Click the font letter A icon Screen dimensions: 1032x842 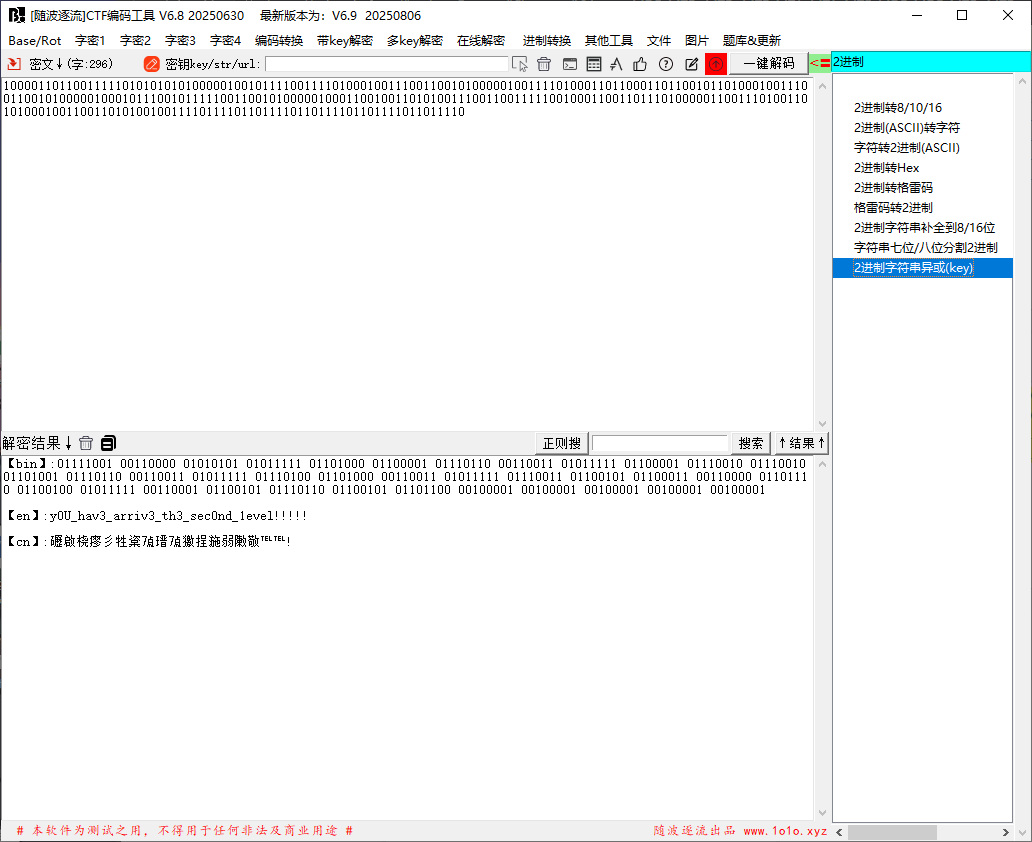[x=617, y=64]
